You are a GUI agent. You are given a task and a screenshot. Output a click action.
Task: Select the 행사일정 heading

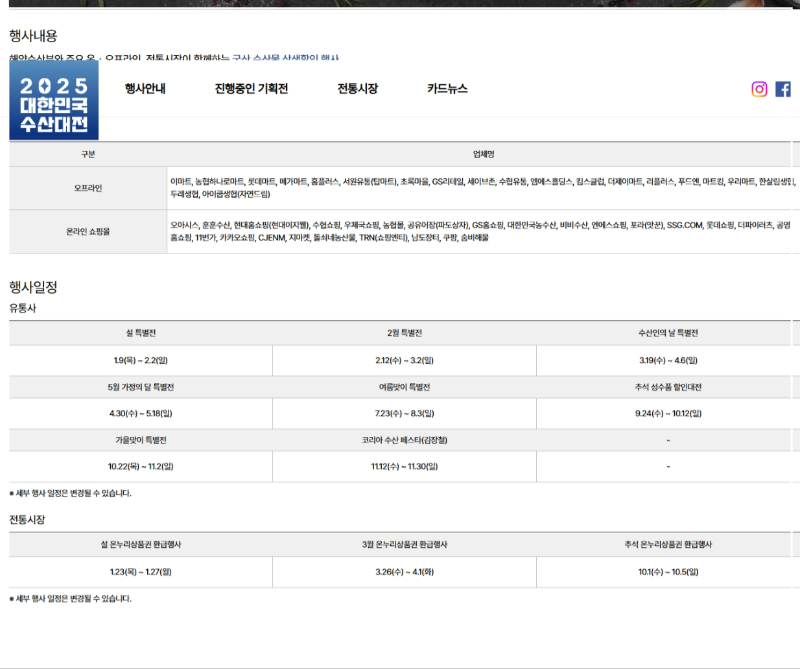pyautogui.click(x=33, y=287)
